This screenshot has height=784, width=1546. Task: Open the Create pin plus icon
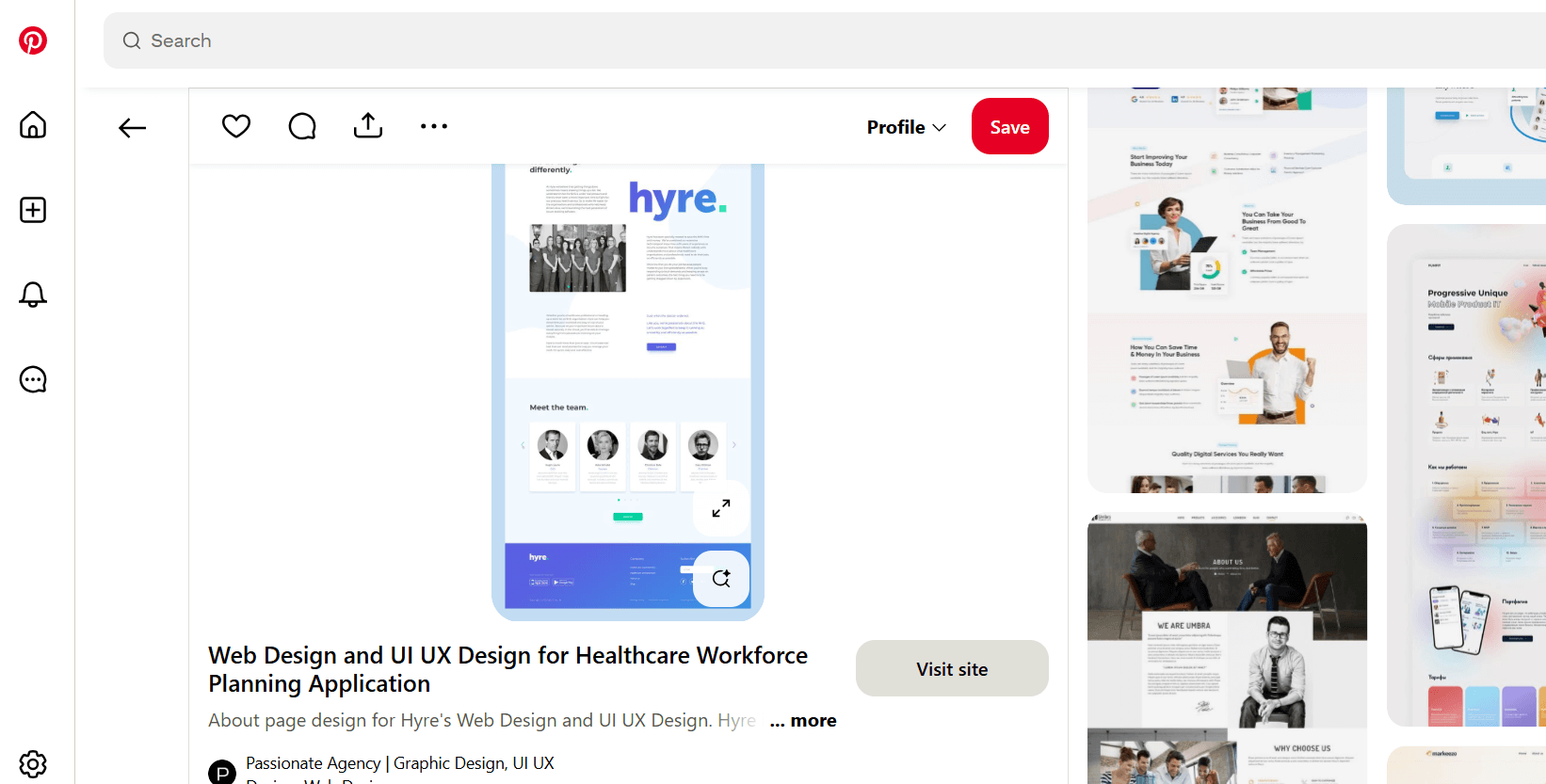[33, 210]
